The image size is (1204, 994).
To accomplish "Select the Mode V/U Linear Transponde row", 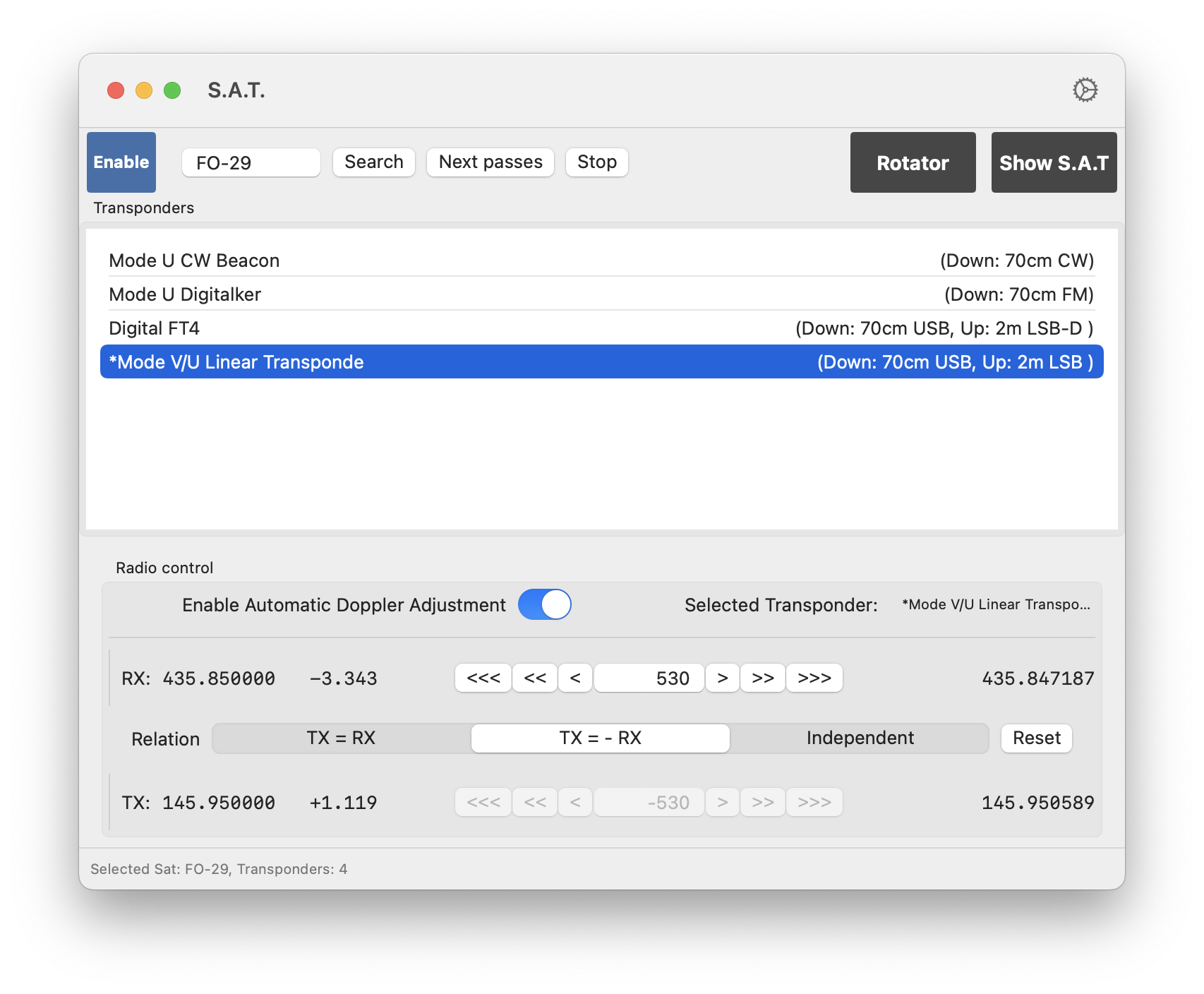I will tap(601, 361).
